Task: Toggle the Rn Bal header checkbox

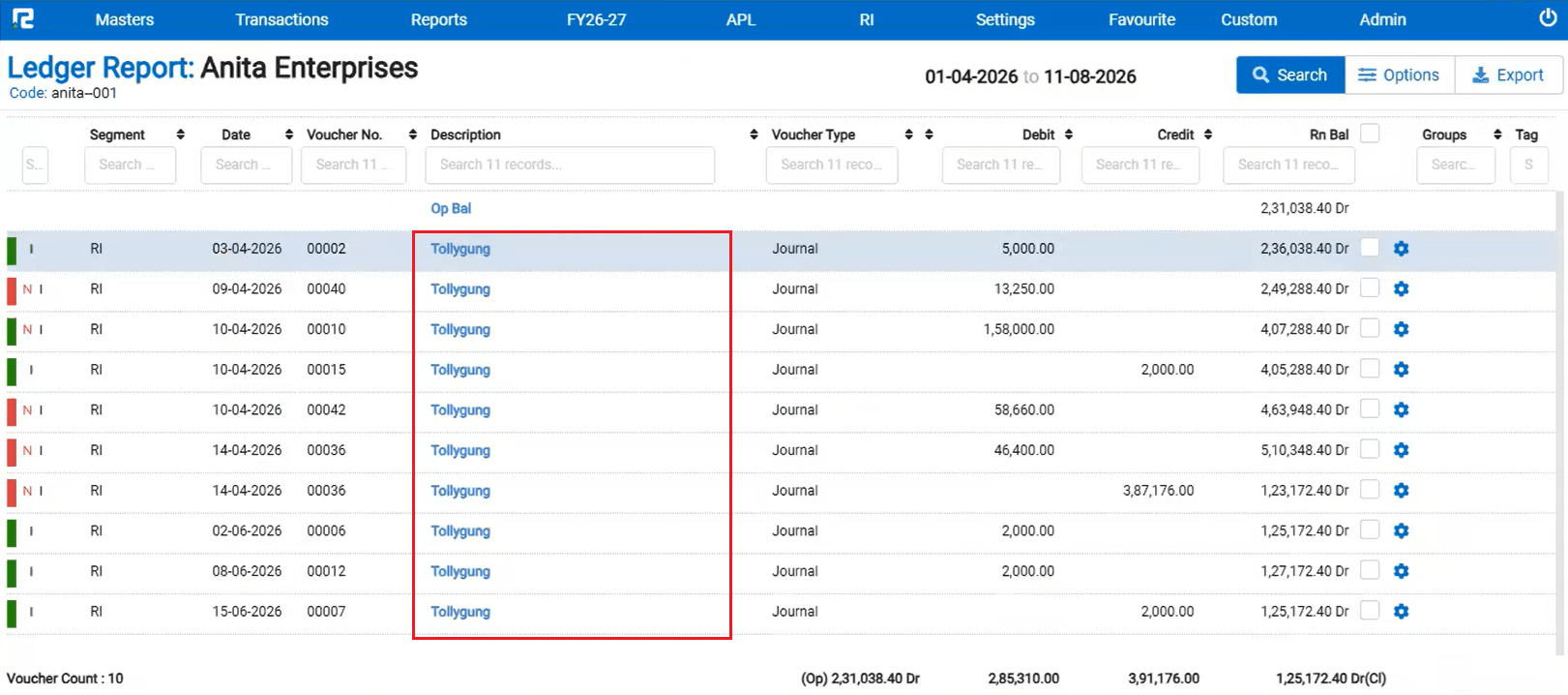Action: [1370, 134]
